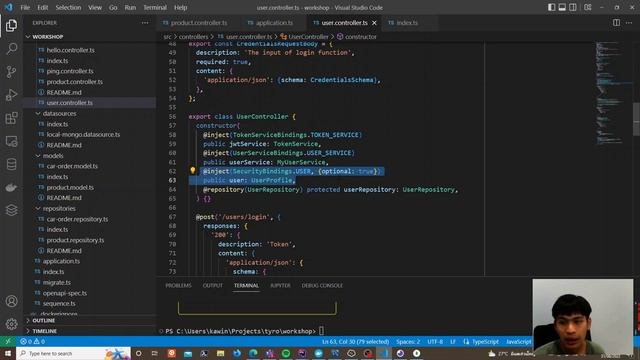Open car-order.model.ts file
Viewport: 640px width, 360px height.
click(x=72, y=166)
